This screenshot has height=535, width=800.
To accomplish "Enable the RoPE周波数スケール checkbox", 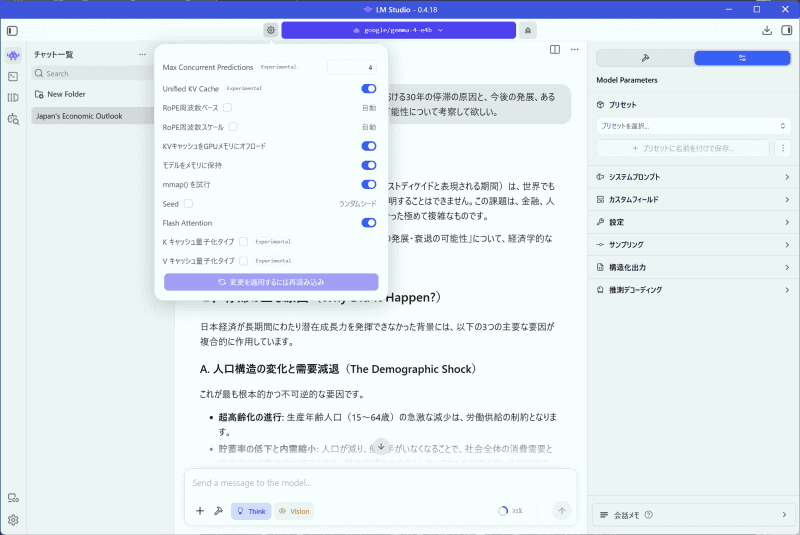I will [x=233, y=126].
